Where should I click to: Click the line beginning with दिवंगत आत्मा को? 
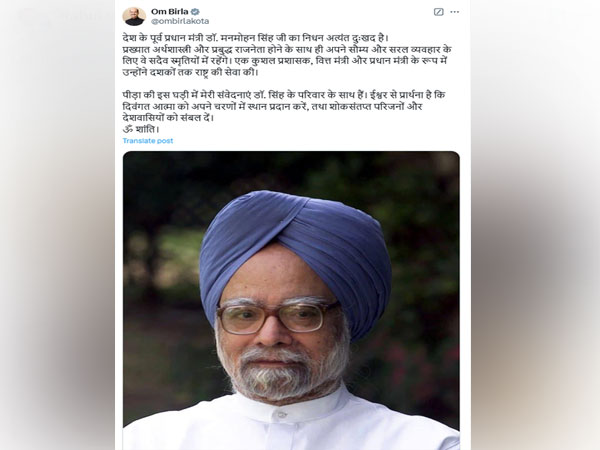point(272,106)
